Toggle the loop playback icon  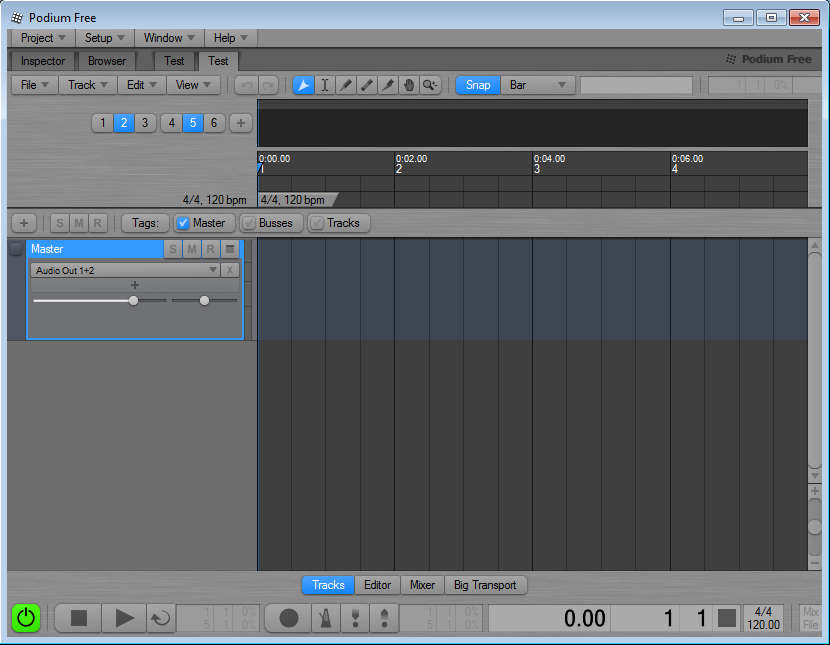(x=160, y=618)
